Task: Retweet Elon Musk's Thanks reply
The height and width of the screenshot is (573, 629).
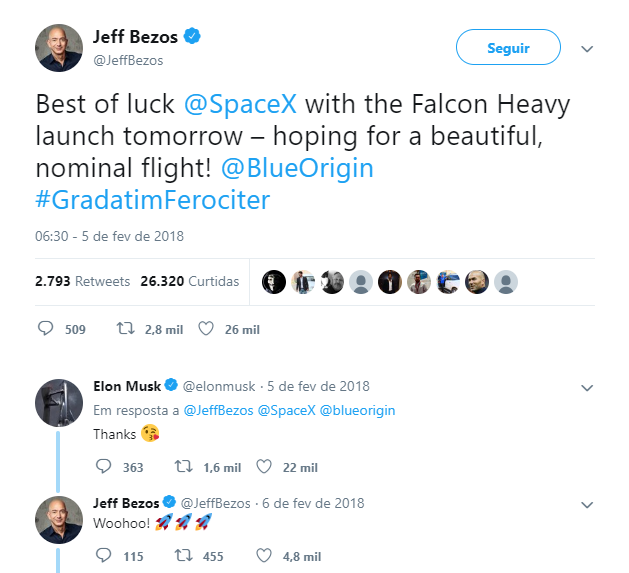Action: [184, 466]
